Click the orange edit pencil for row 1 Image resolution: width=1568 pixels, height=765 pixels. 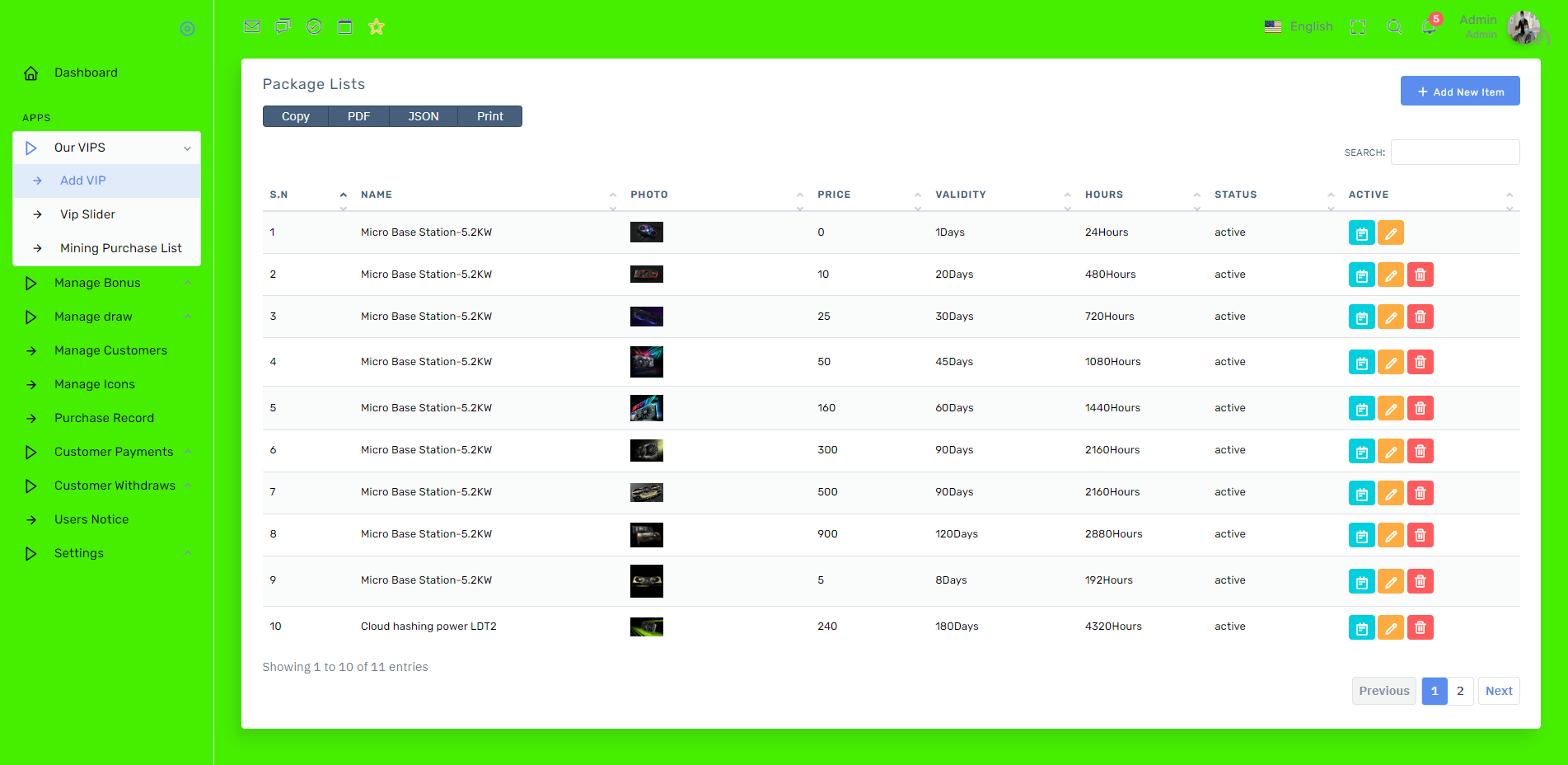pos(1390,233)
